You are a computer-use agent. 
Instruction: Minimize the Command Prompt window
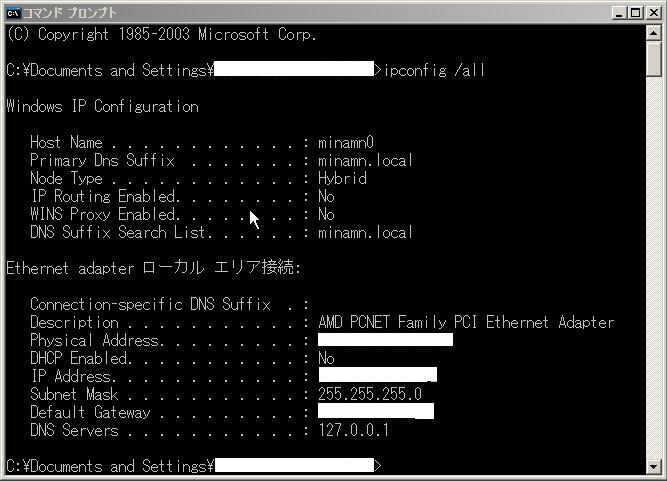(x=623, y=12)
